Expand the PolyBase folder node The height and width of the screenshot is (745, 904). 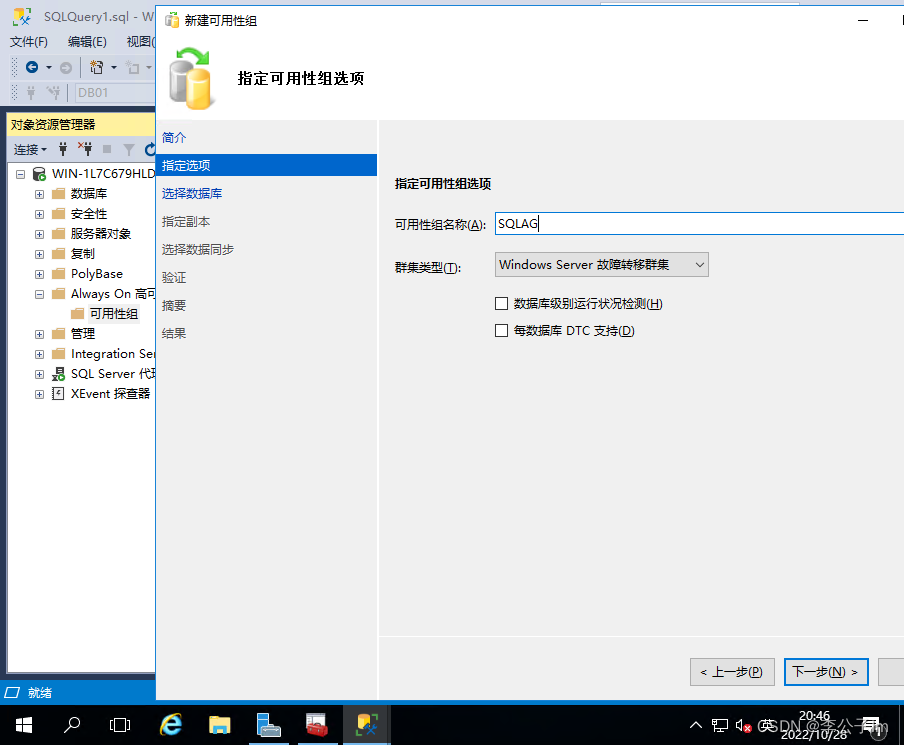point(39,274)
